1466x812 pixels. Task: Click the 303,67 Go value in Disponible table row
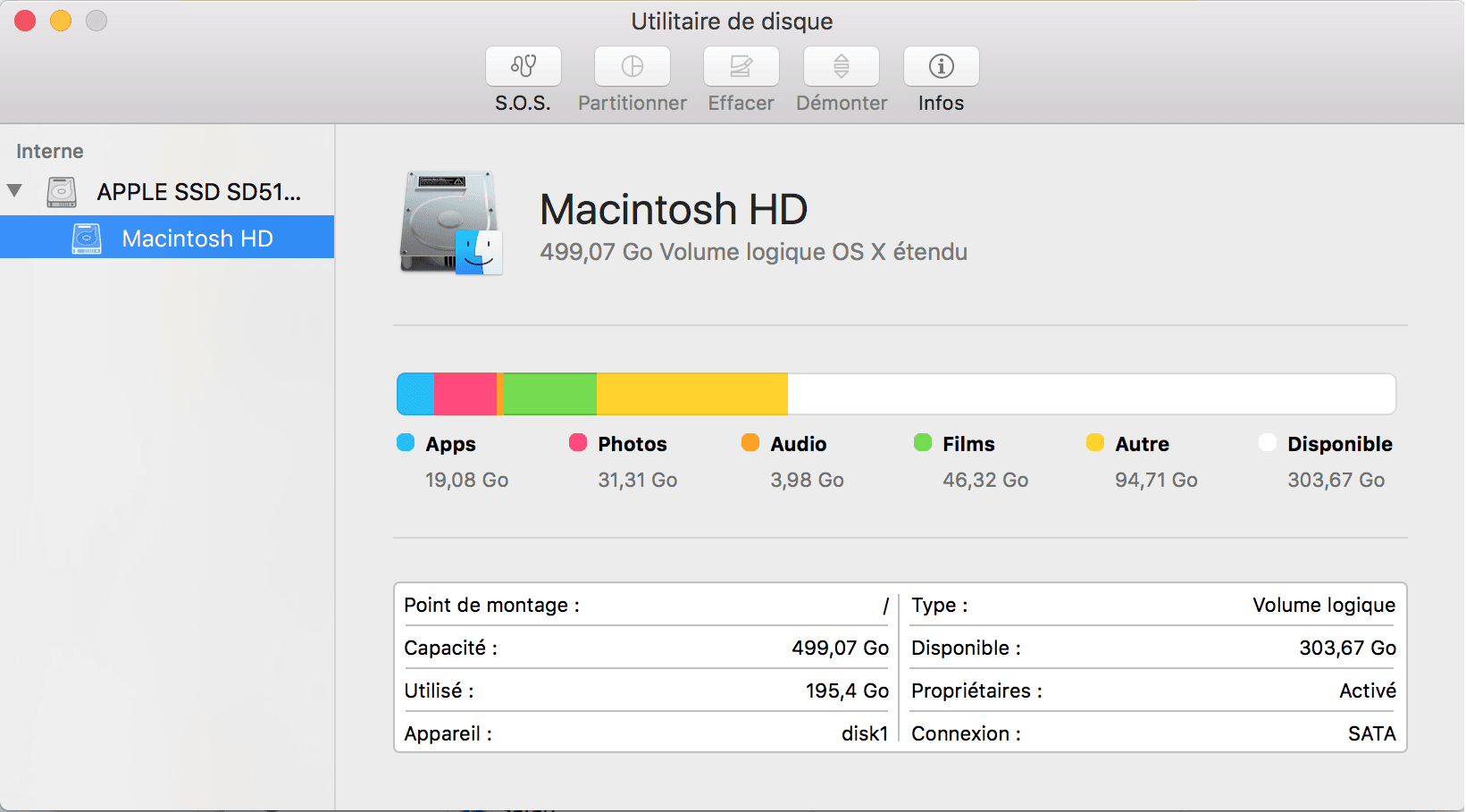point(1347,648)
